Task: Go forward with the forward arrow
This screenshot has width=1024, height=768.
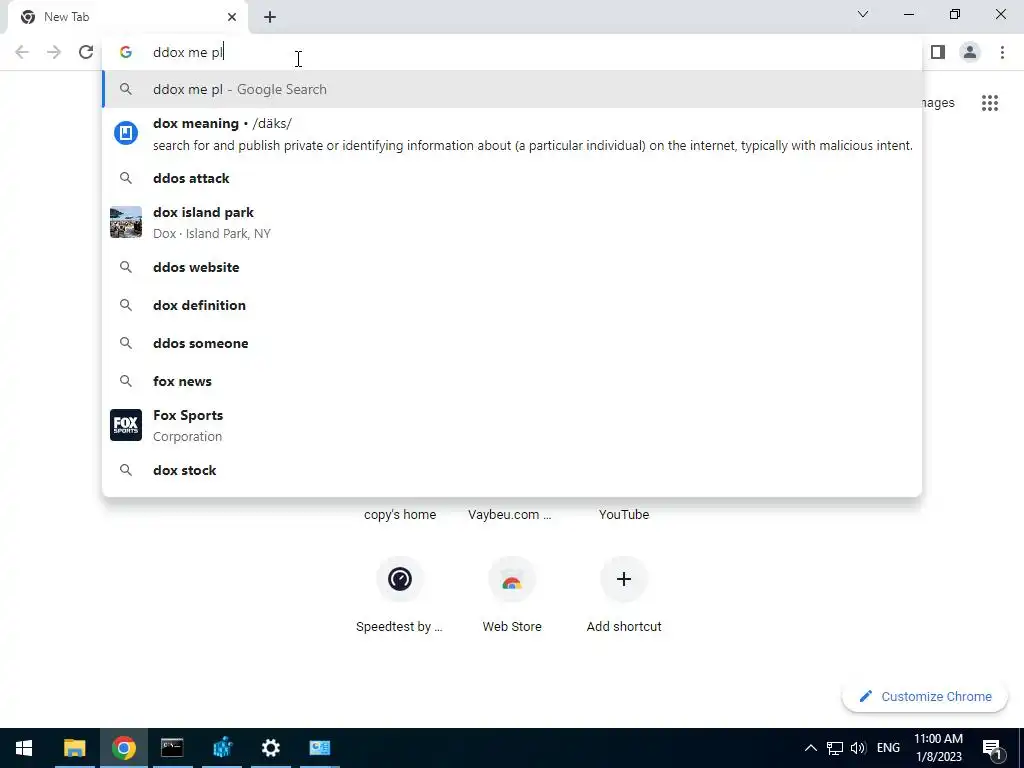Action: [54, 52]
